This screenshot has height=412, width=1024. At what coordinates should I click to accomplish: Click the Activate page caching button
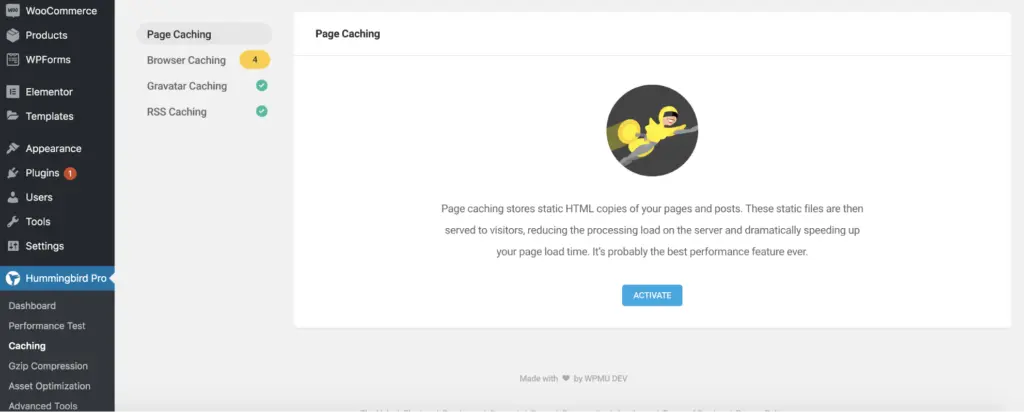point(652,295)
